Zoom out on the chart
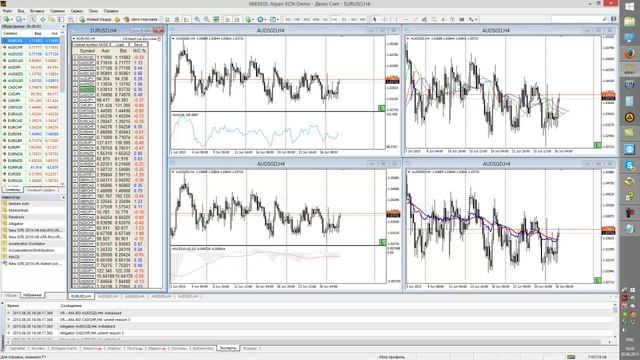The image size is (640, 360). pyautogui.click(x=207, y=19)
